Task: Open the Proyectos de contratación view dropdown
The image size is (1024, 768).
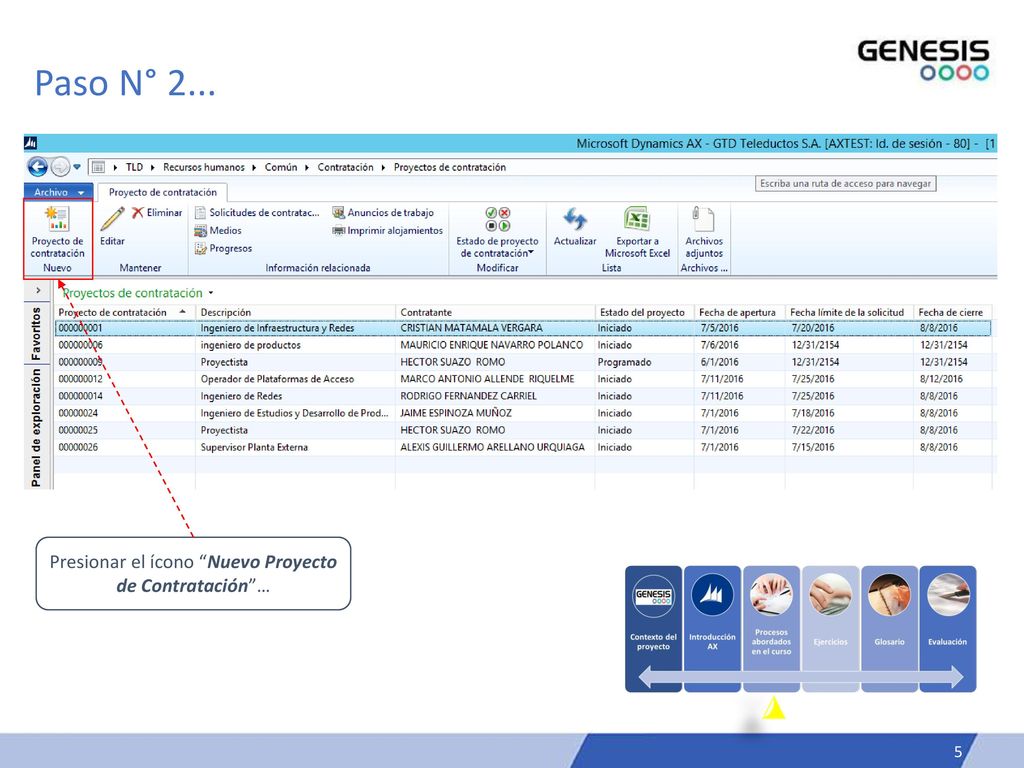Action: (211, 293)
